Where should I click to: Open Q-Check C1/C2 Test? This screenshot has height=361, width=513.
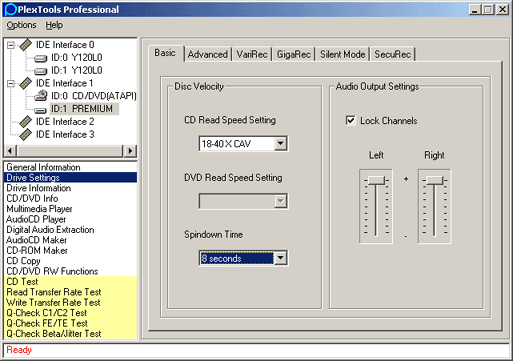[x=70, y=313]
